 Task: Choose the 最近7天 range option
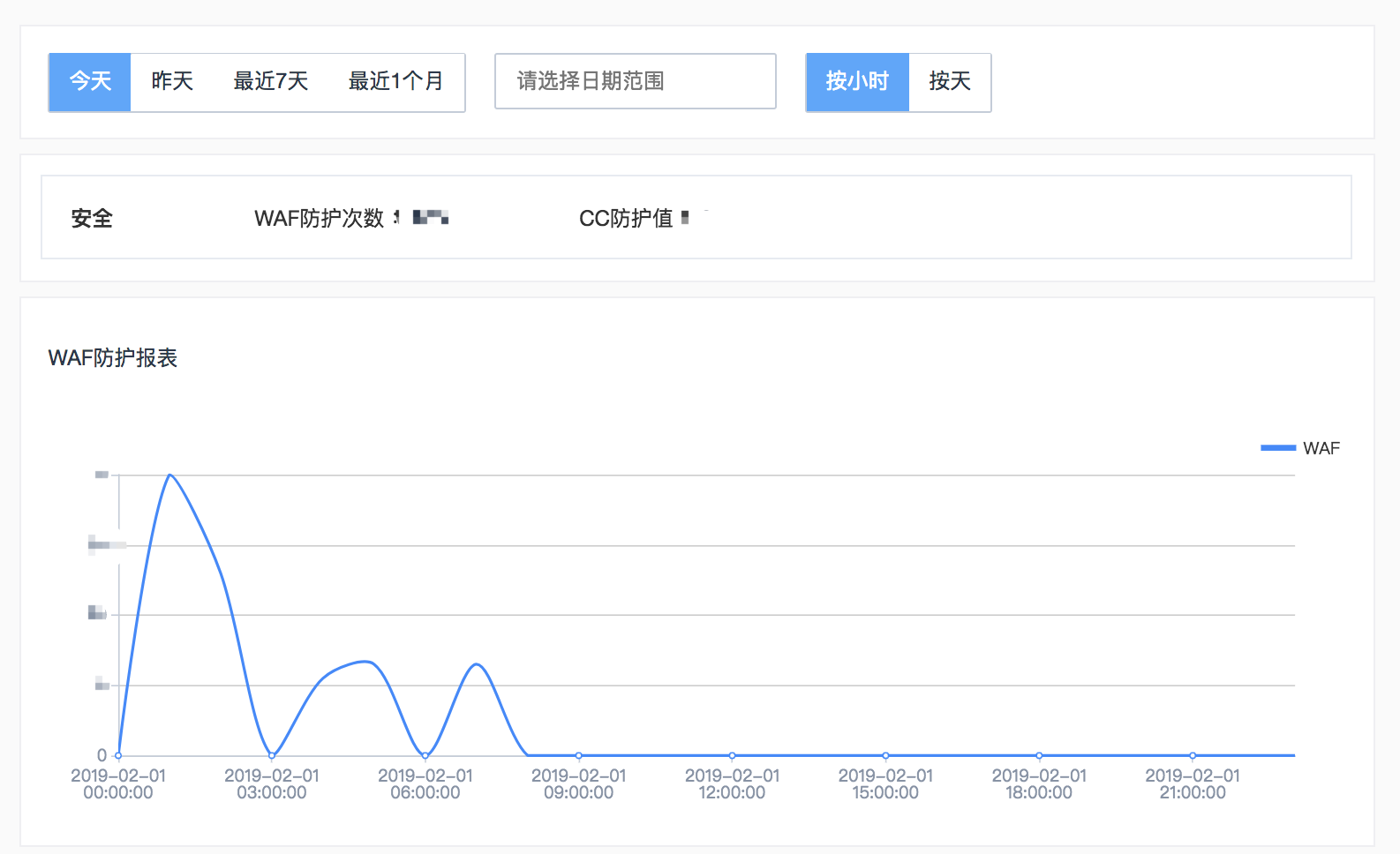(270, 82)
